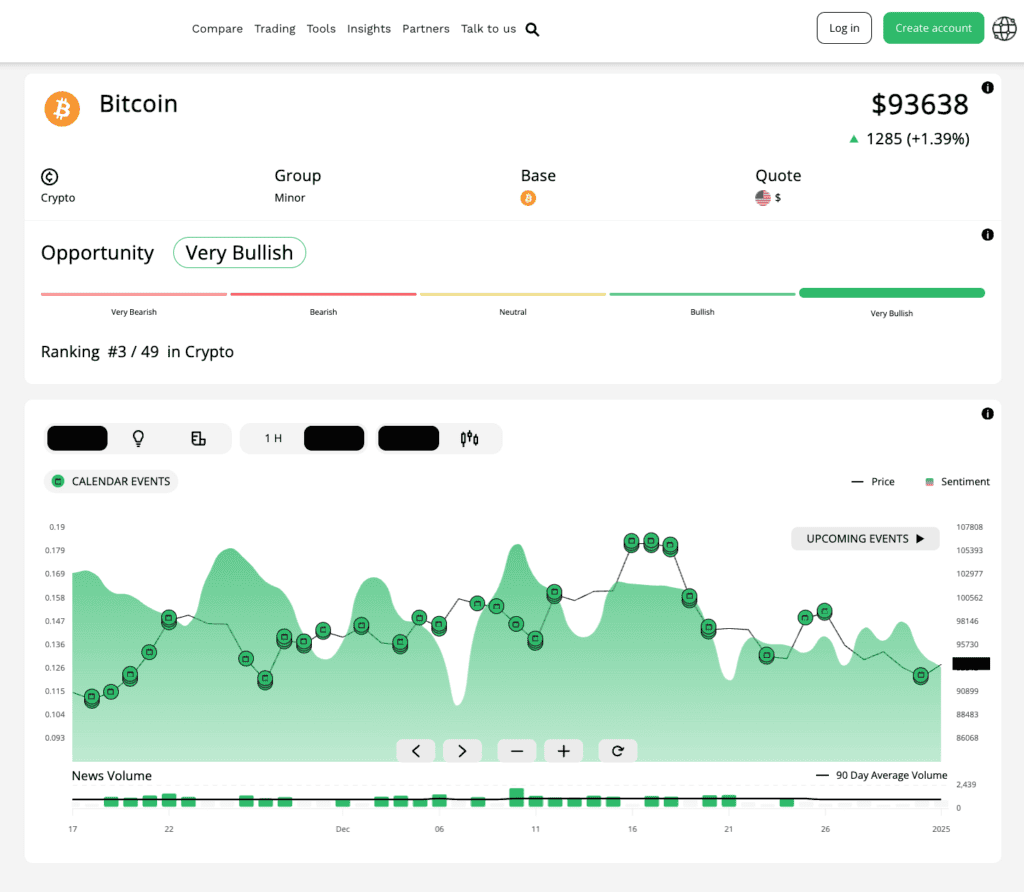Open the Insights menu
The image size is (1024, 892).
[x=368, y=29]
